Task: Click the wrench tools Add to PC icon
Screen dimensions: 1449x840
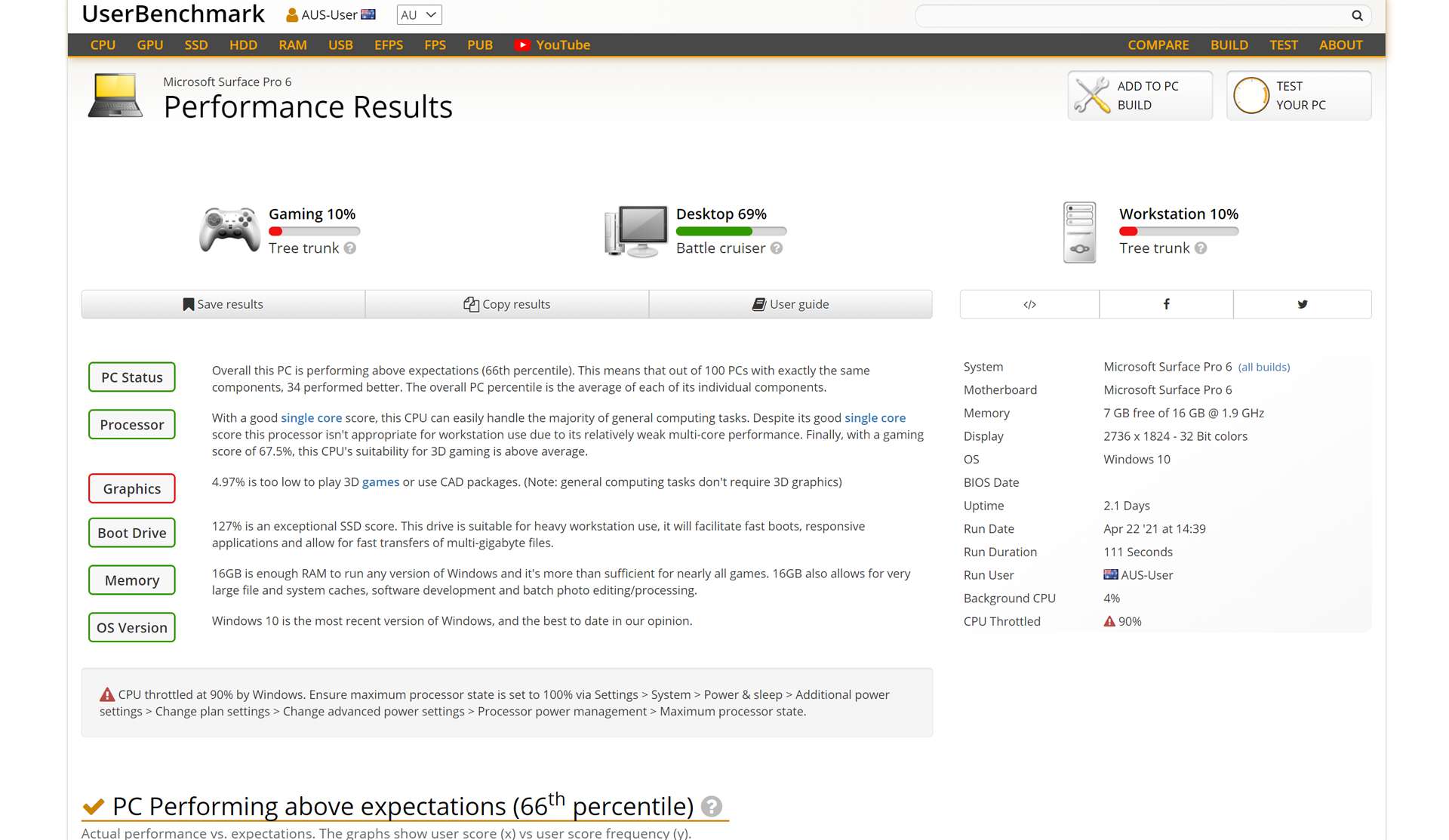Action: coord(1091,95)
